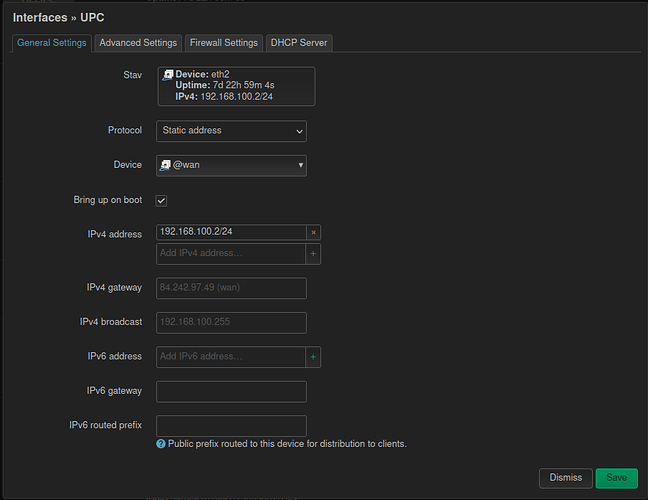
Task: Remove the 192.168.100.2/24 address with red x
Action: [x=314, y=233]
